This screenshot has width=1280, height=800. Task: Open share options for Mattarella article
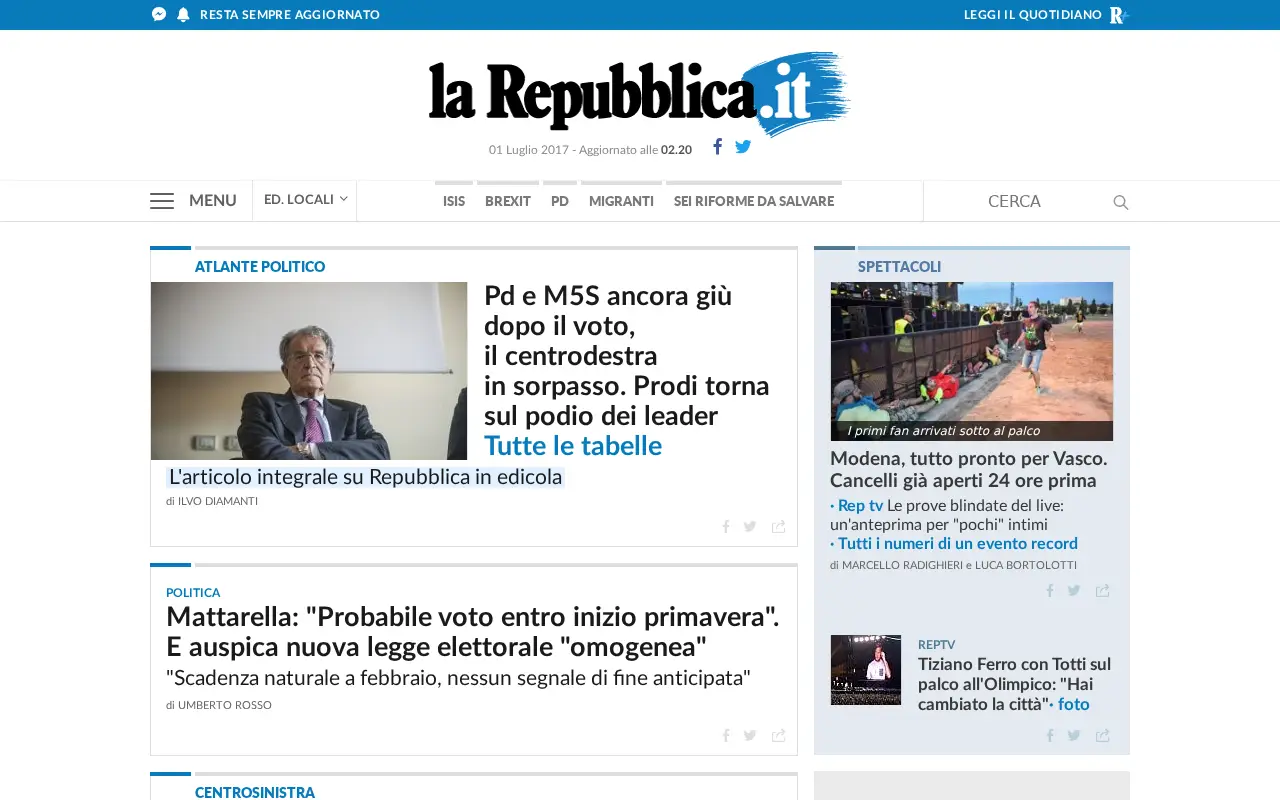click(779, 736)
